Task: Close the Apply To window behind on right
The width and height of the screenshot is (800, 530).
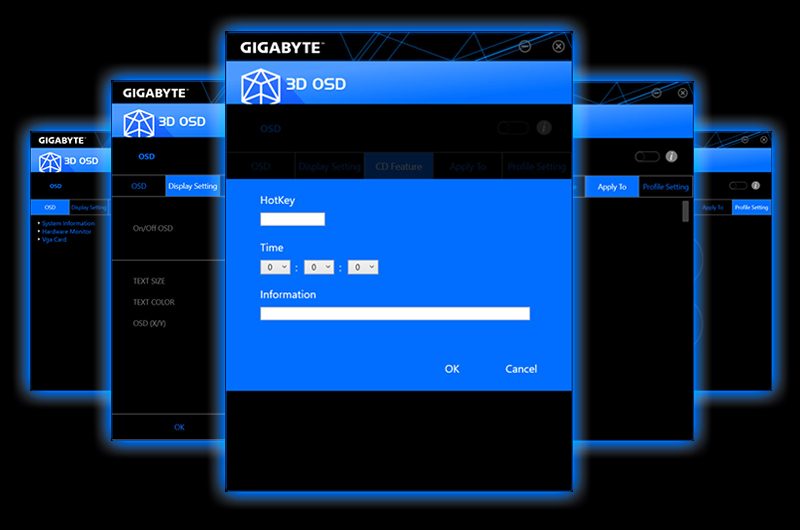Action: pyautogui.click(x=683, y=93)
